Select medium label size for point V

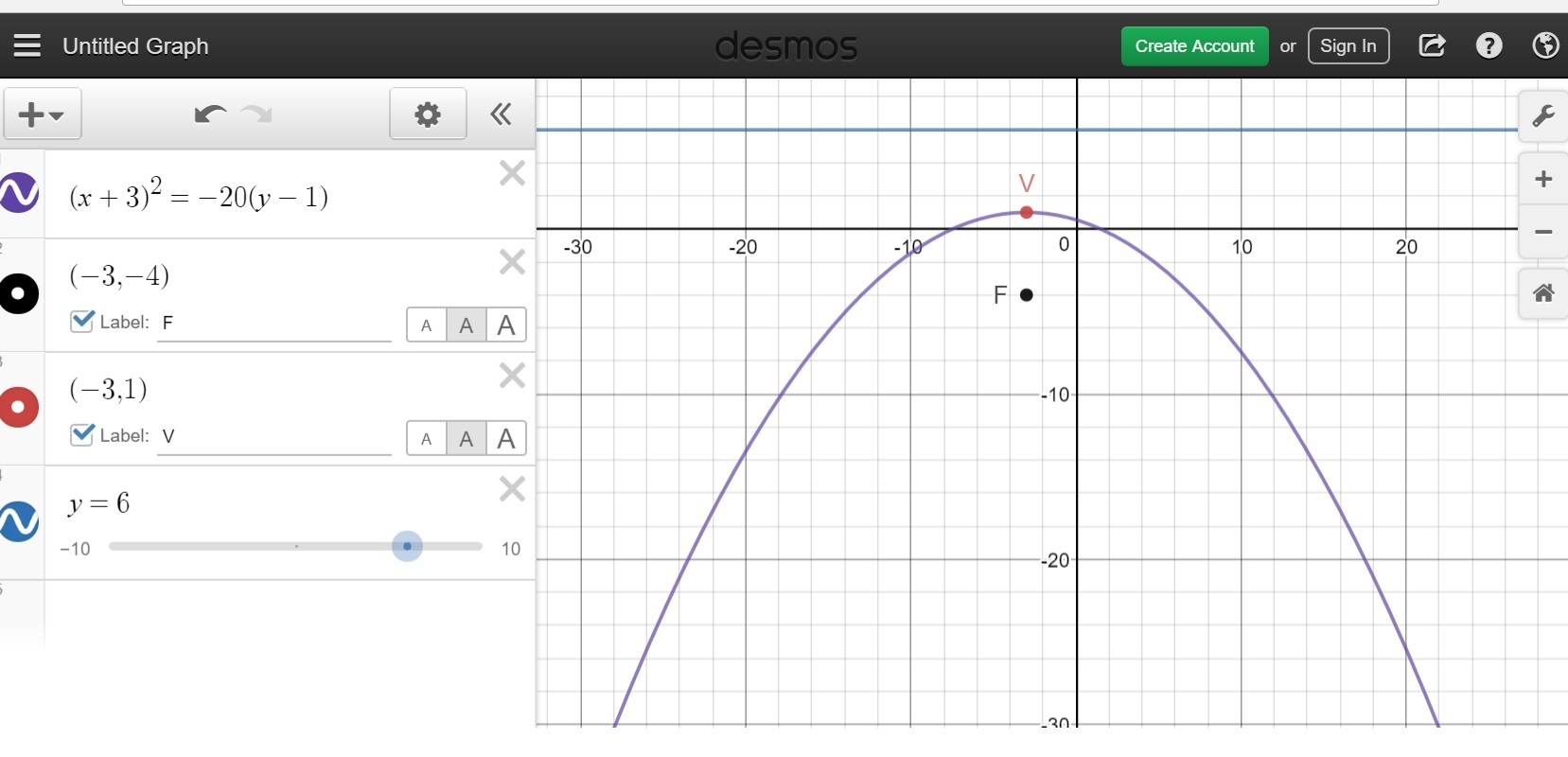click(467, 439)
